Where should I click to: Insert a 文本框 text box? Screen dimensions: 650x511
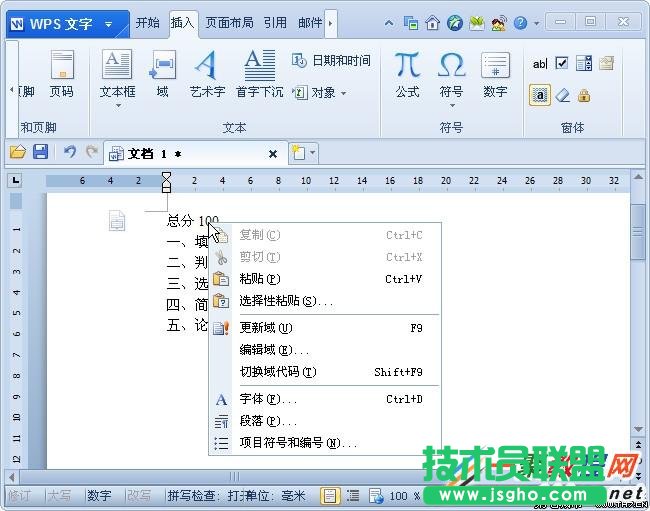pos(117,74)
